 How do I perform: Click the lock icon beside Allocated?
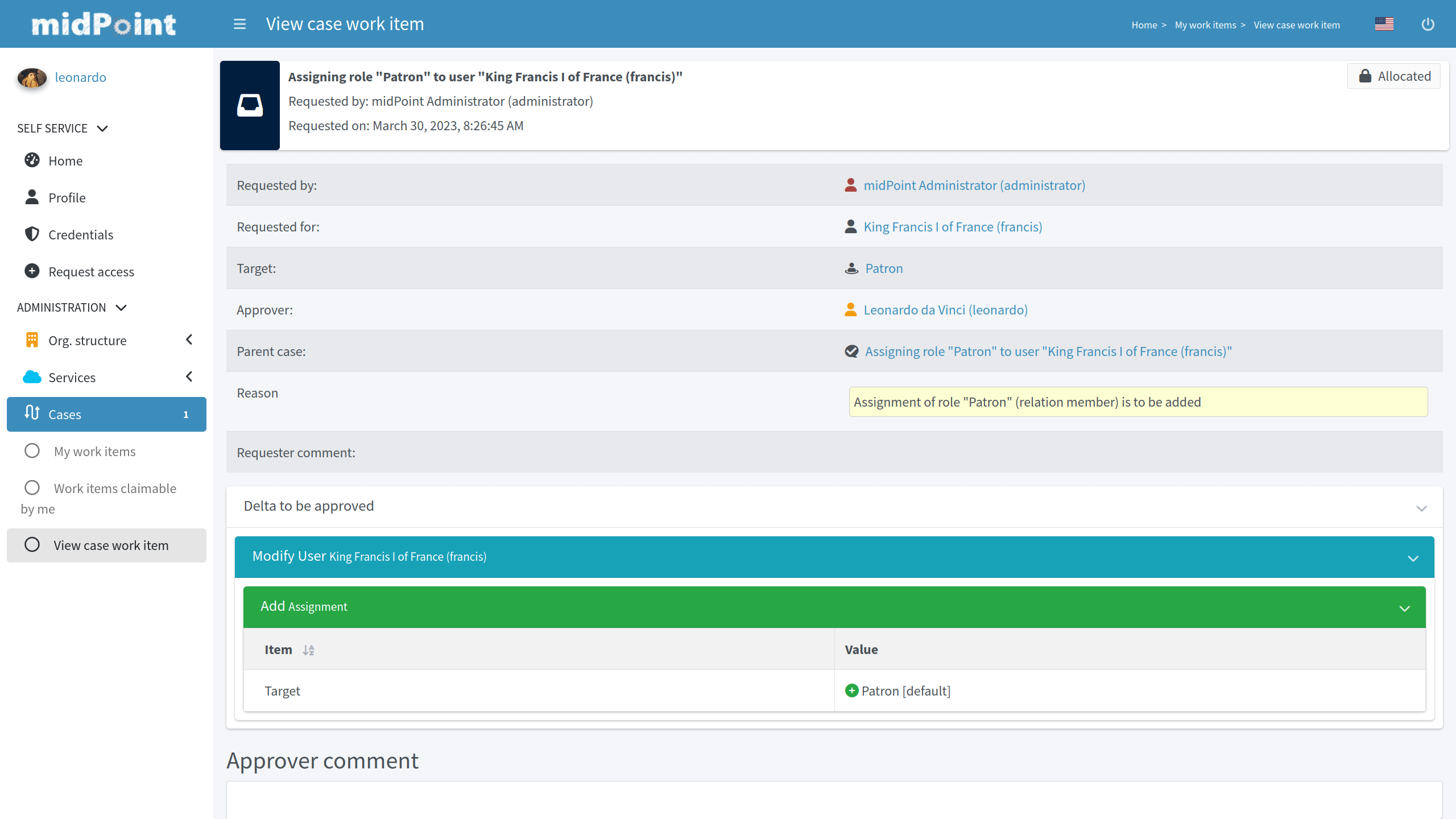1365,76
